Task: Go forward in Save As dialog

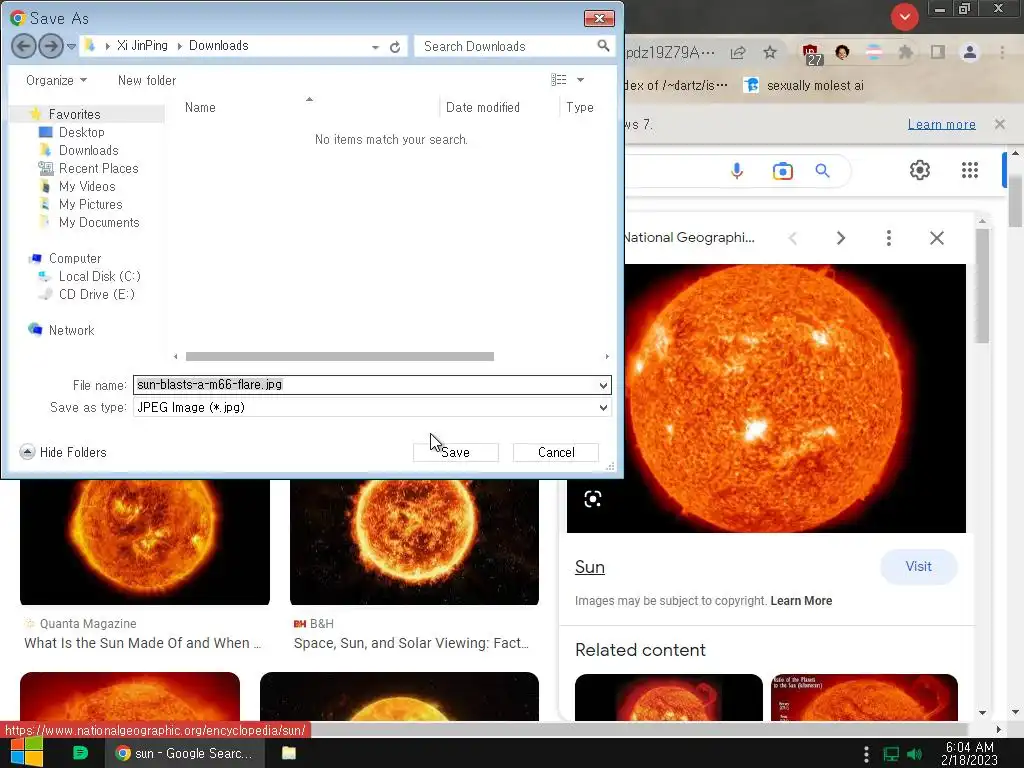Action: point(50,46)
